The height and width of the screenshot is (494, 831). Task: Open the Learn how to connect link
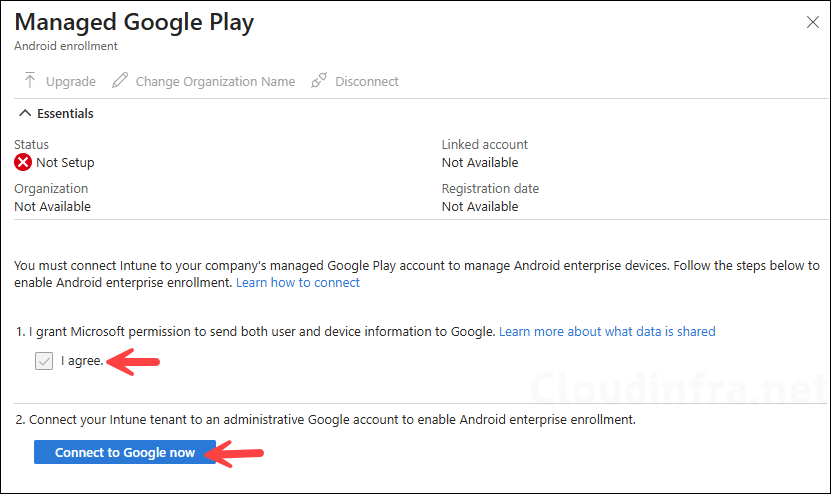pyautogui.click(x=298, y=283)
